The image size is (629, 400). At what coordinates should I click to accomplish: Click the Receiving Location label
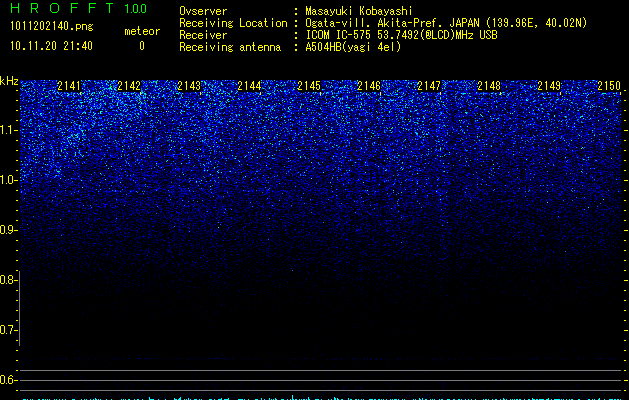(x=233, y=23)
